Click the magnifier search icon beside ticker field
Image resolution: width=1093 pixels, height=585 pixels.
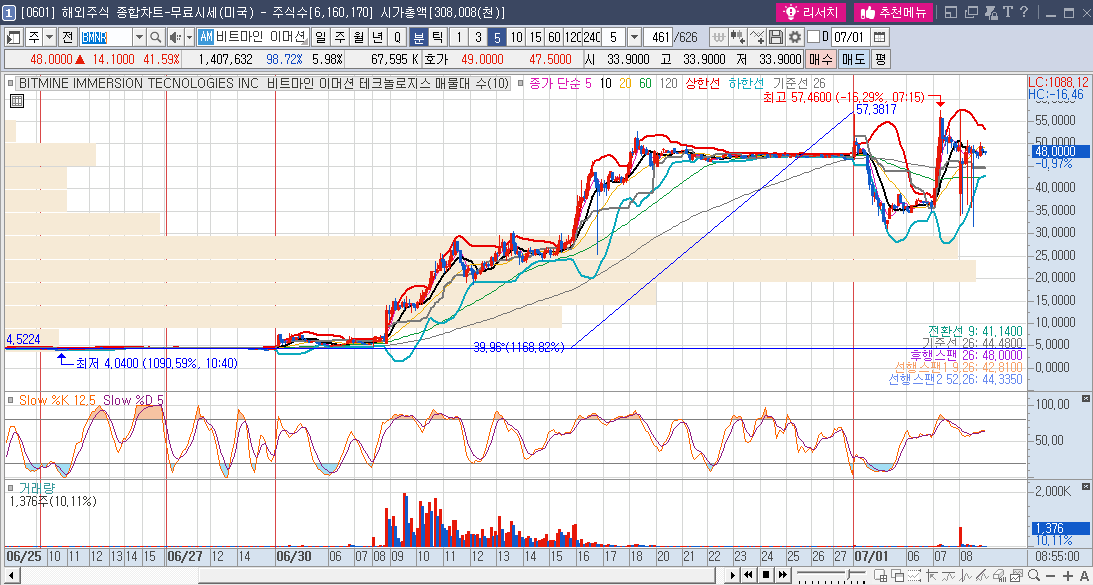(156, 37)
